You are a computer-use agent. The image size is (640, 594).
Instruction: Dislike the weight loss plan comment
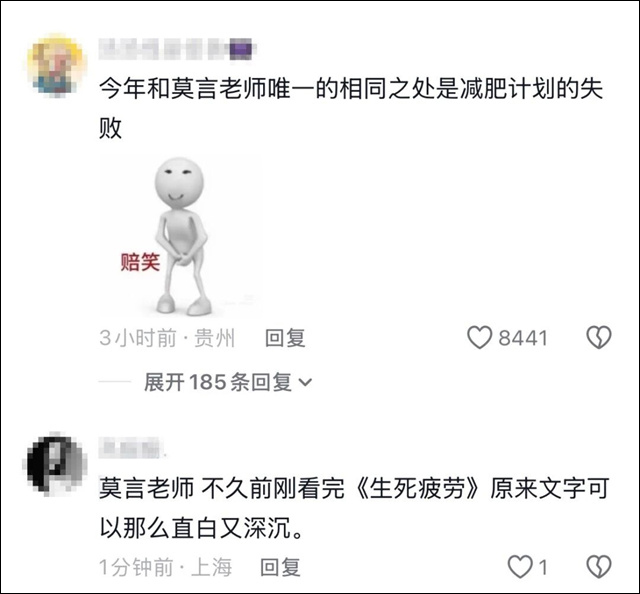point(599,338)
